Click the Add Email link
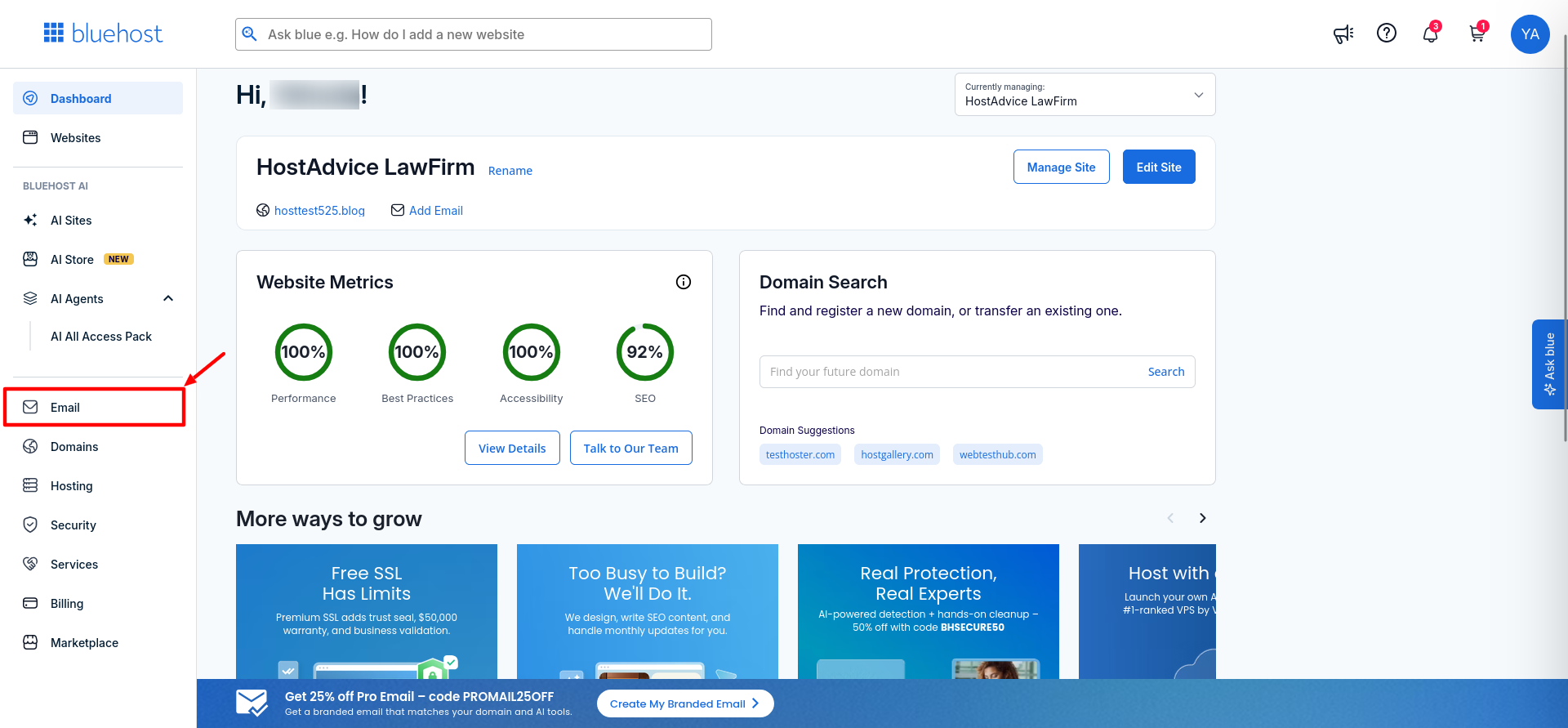 tap(436, 210)
